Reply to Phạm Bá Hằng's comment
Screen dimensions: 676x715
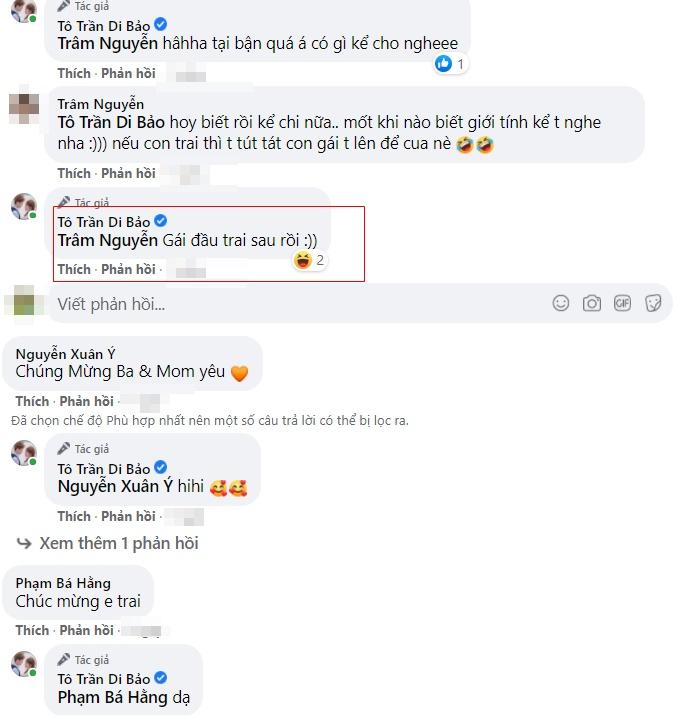86,630
